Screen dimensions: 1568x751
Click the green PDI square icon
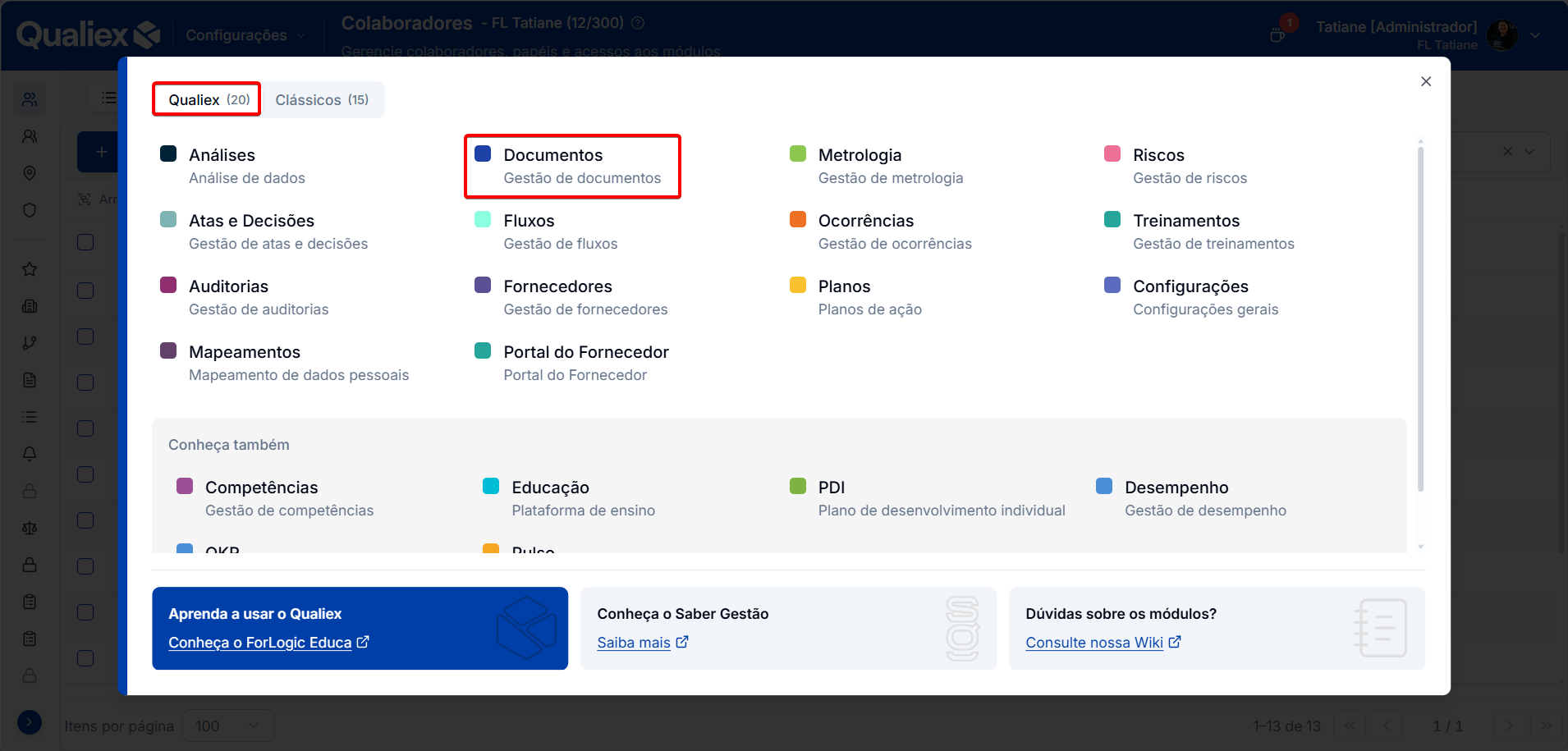[797, 486]
